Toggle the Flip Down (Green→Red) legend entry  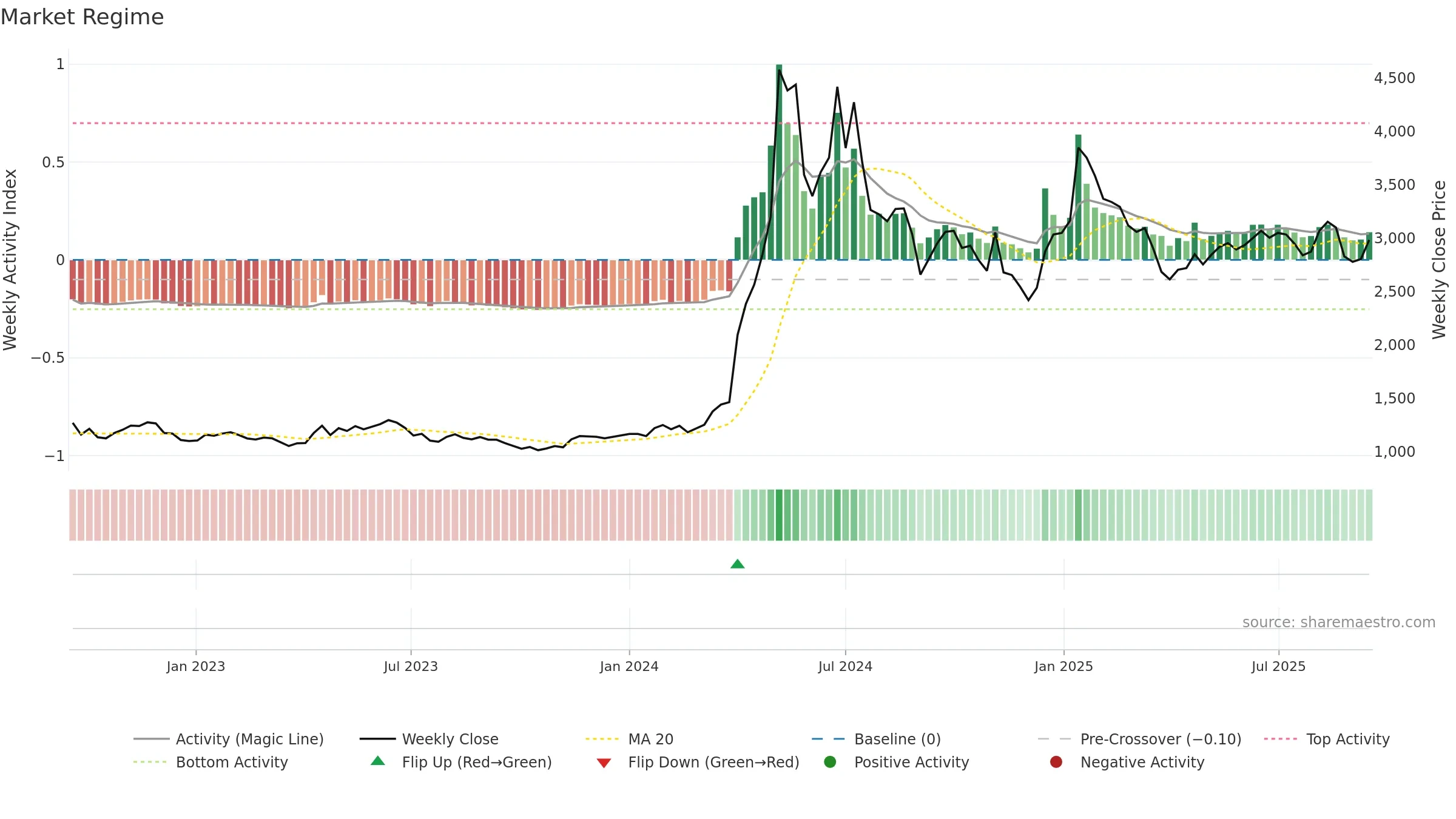[x=698, y=762]
